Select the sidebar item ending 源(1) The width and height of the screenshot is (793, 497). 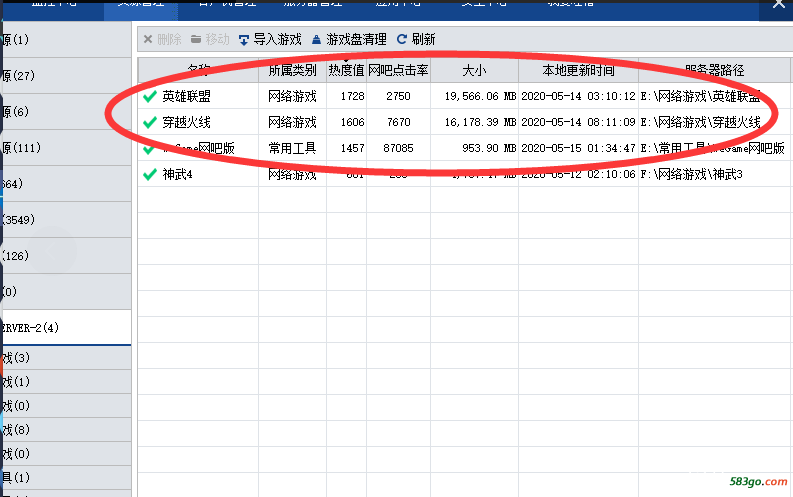point(66,39)
